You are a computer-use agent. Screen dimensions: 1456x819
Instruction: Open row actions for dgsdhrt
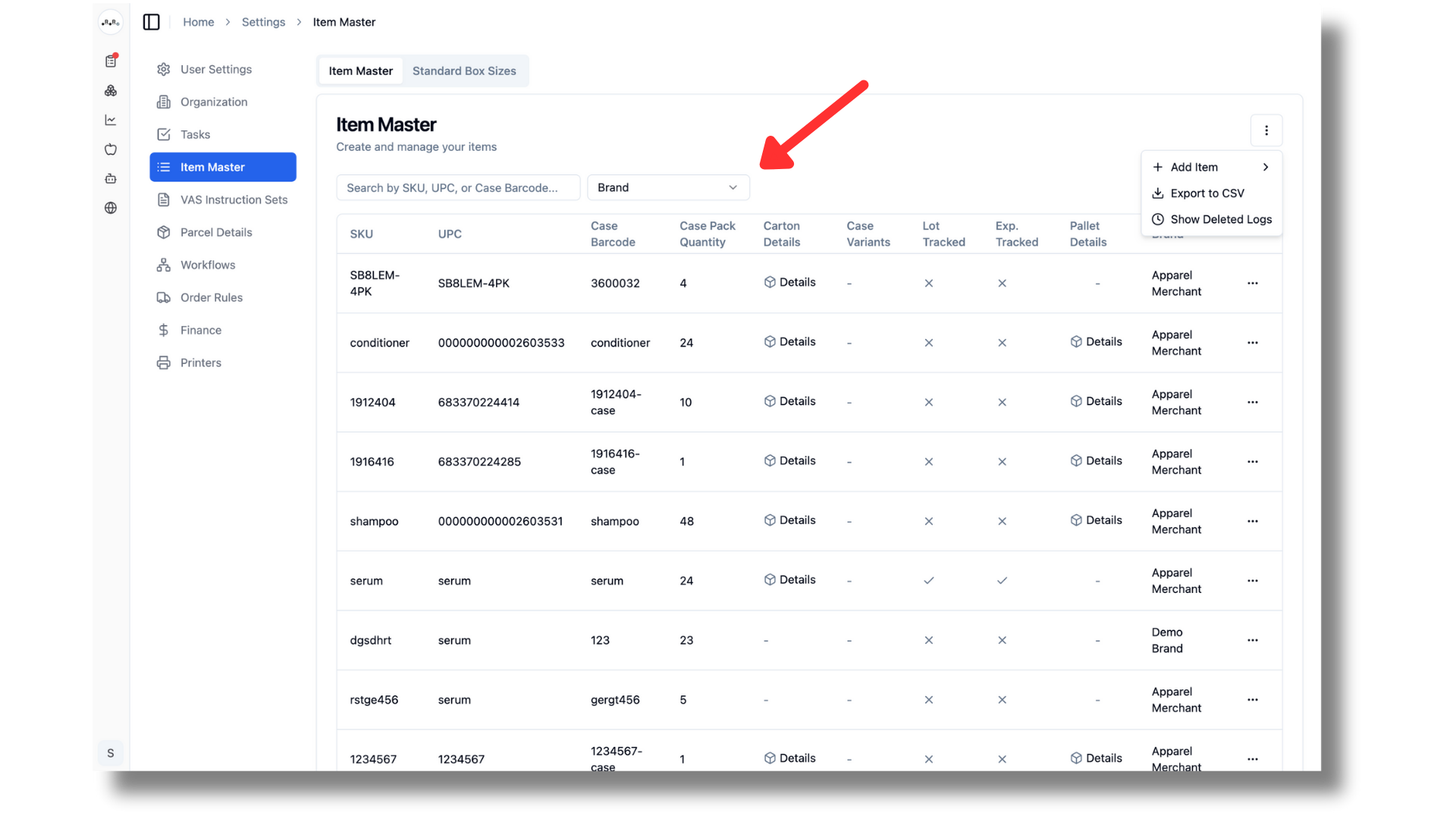point(1253,640)
